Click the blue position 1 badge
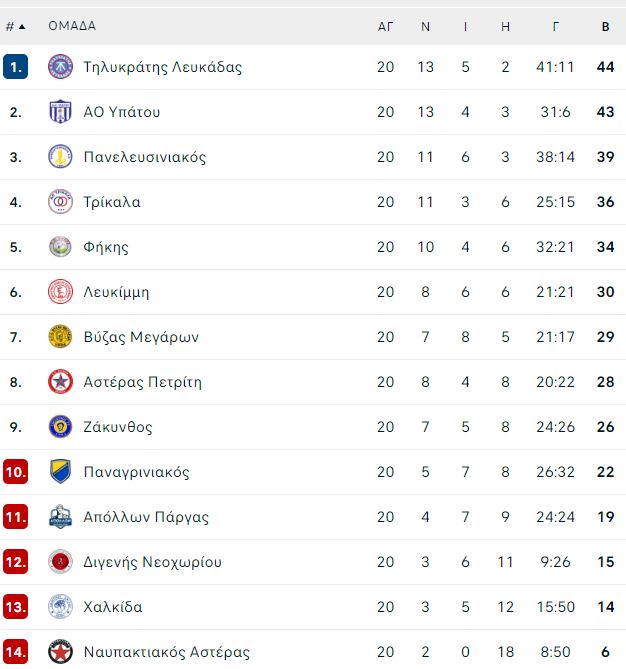626x669 pixels. pos(15,67)
